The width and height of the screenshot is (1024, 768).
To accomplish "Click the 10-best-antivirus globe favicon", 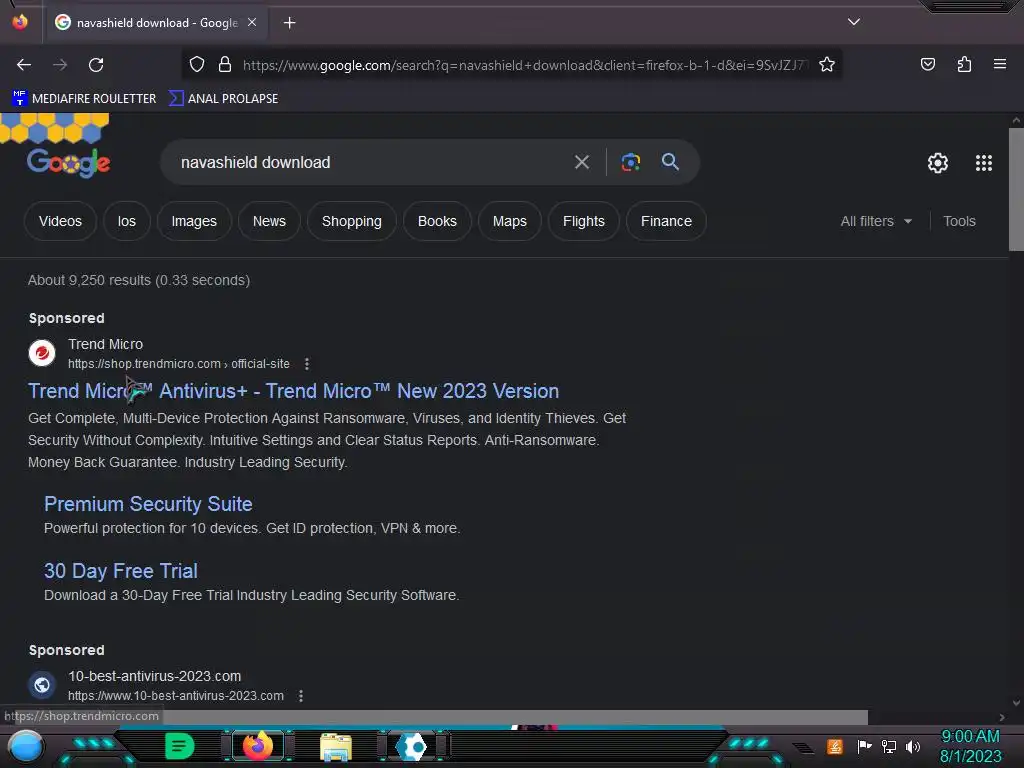I will pyautogui.click(x=42, y=685).
